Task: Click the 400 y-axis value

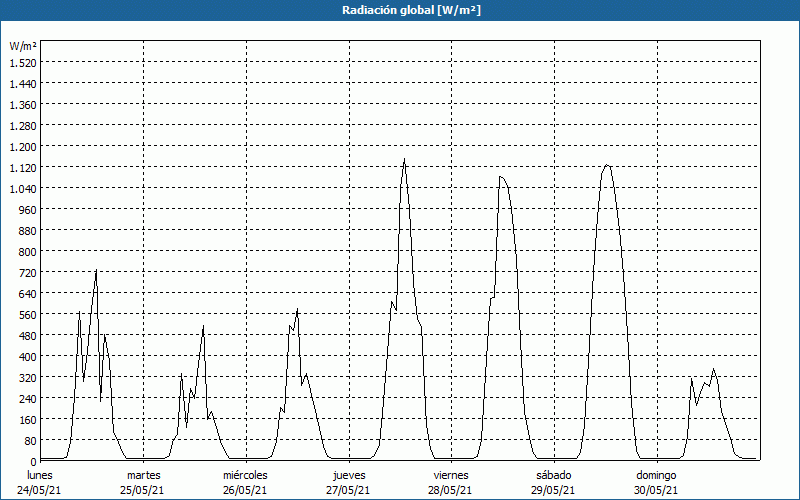Action: tap(28, 356)
